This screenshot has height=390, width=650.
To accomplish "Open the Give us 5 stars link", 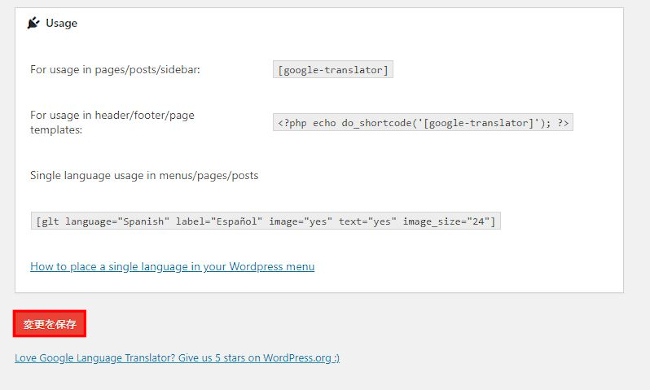I will tap(177, 358).
